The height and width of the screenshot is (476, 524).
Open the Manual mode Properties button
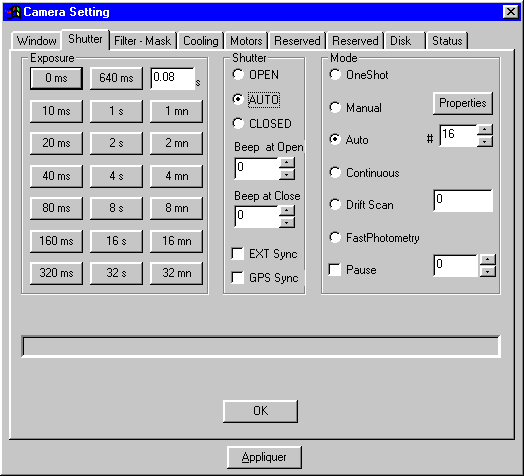tap(463, 103)
